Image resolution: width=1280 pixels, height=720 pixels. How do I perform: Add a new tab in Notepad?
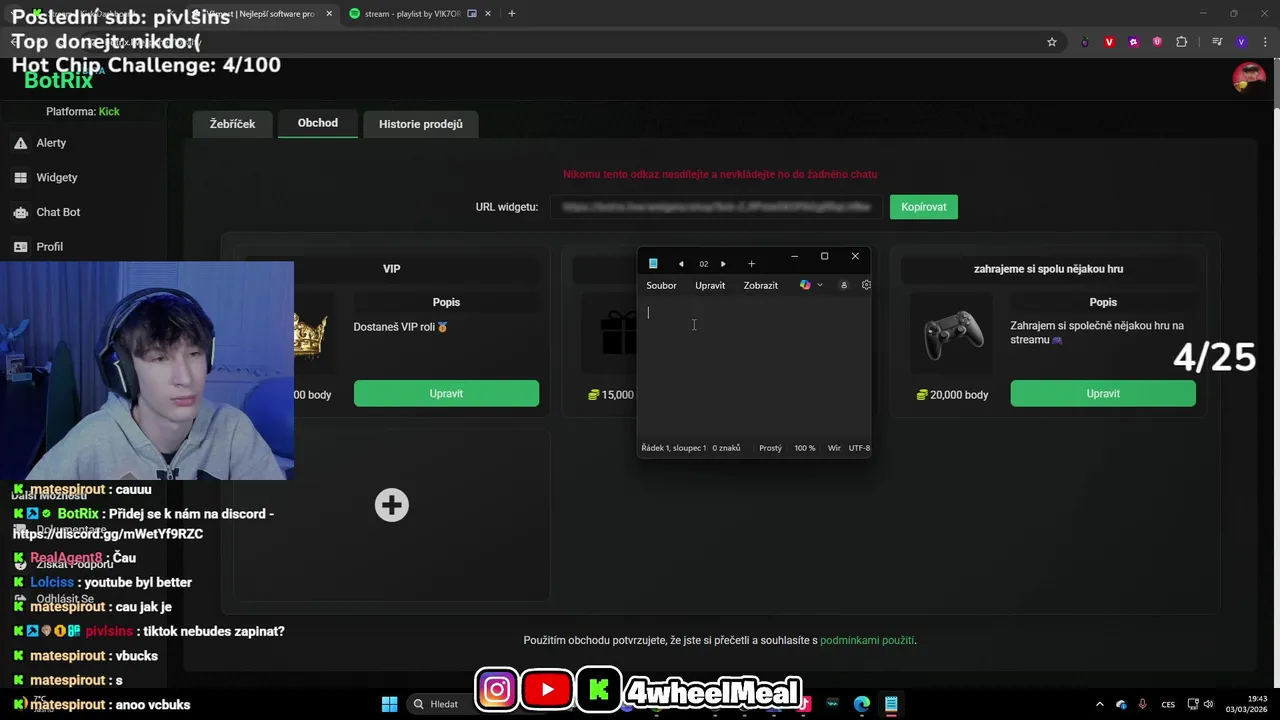tap(752, 264)
